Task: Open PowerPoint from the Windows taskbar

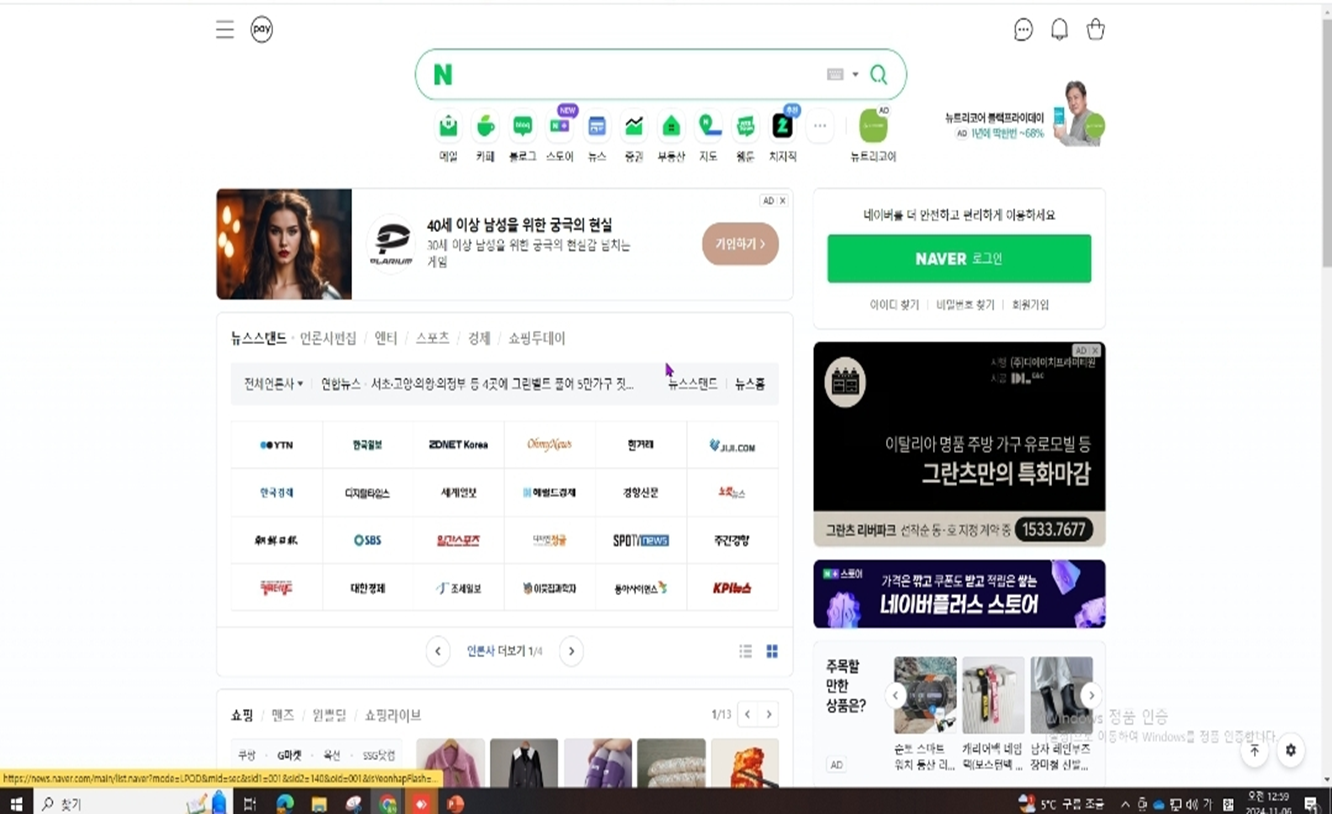Action: click(455, 804)
